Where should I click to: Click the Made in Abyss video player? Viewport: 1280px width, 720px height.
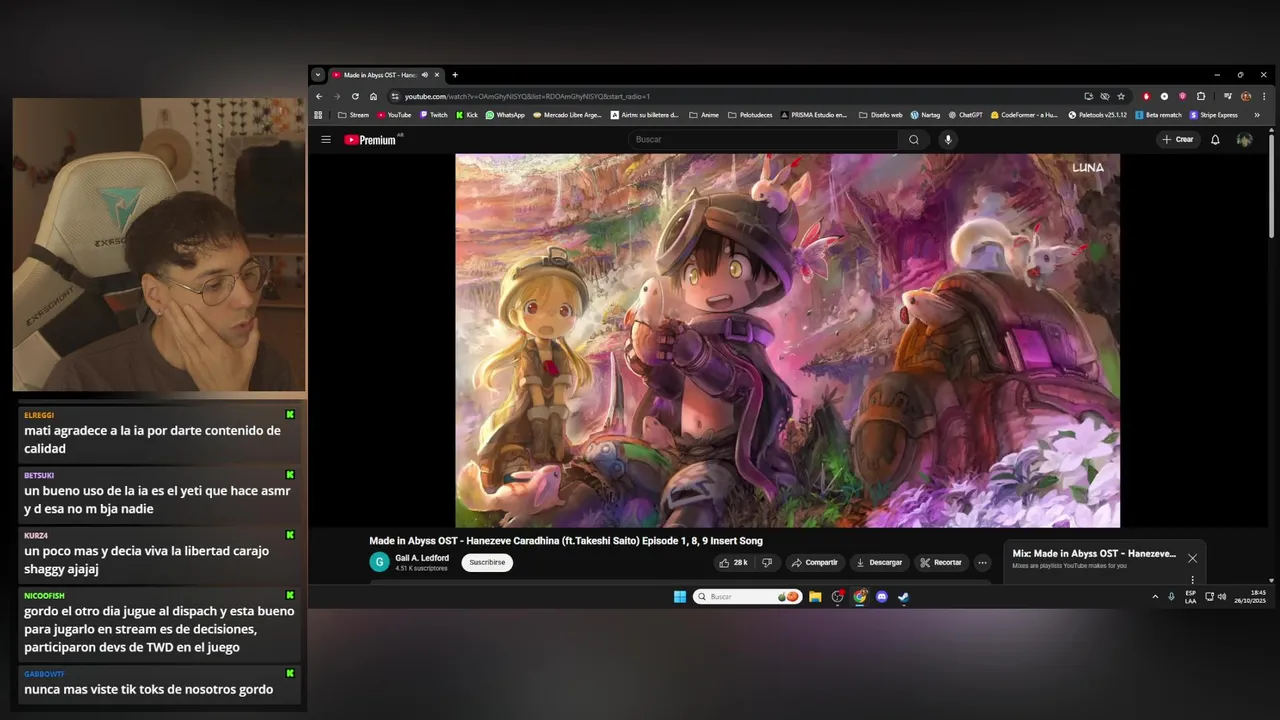tap(788, 340)
